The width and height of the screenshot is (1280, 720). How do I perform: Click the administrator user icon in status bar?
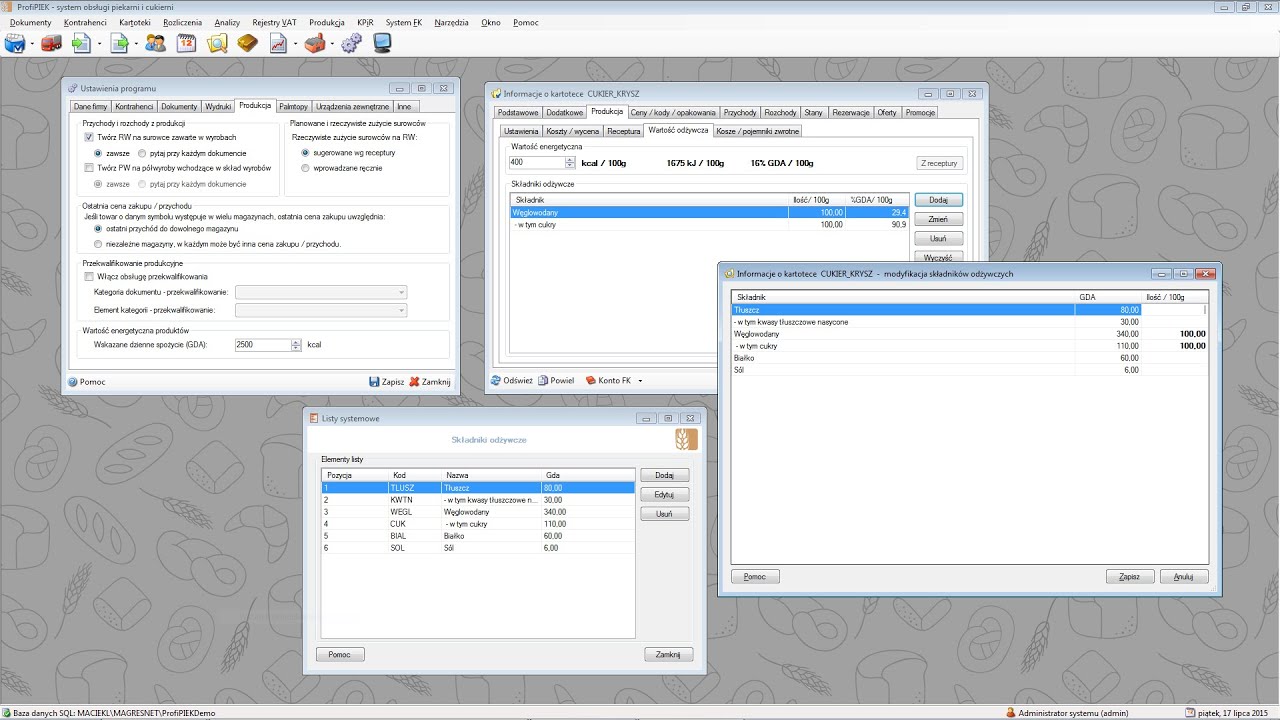pyautogui.click(x=1012, y=712)
